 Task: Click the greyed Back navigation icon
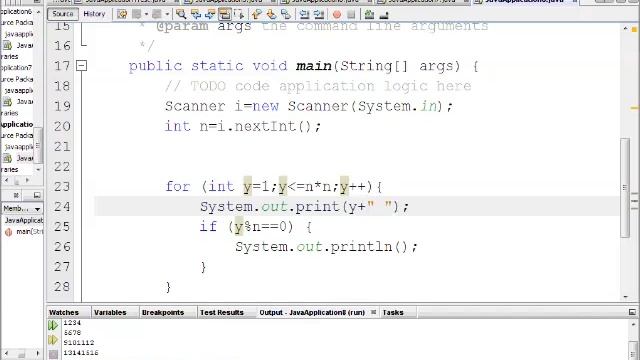[137, 14]
